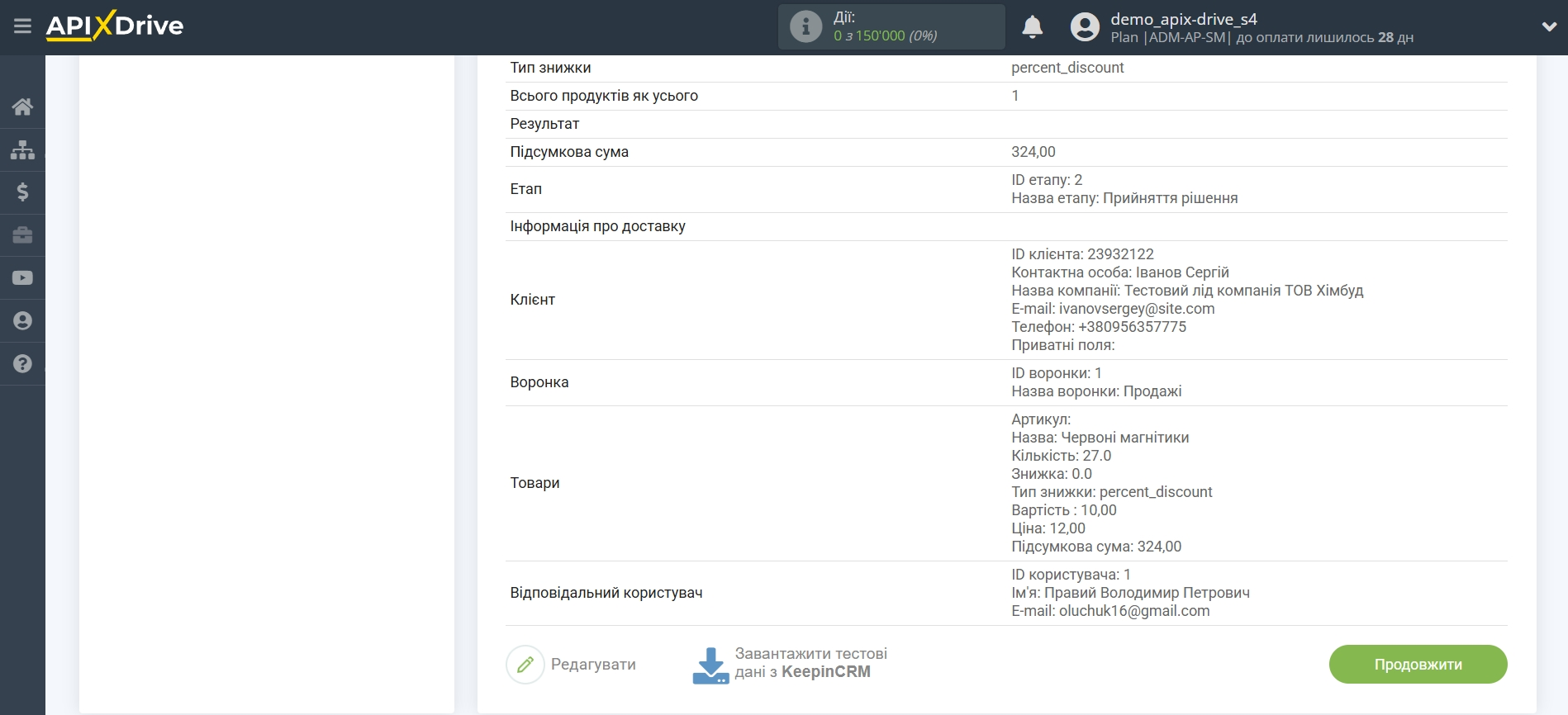Click E-mail: ivanovsergey@site.com
Screen dimensions: 1568x715
pyautogui.click(x=1113, y=309)
